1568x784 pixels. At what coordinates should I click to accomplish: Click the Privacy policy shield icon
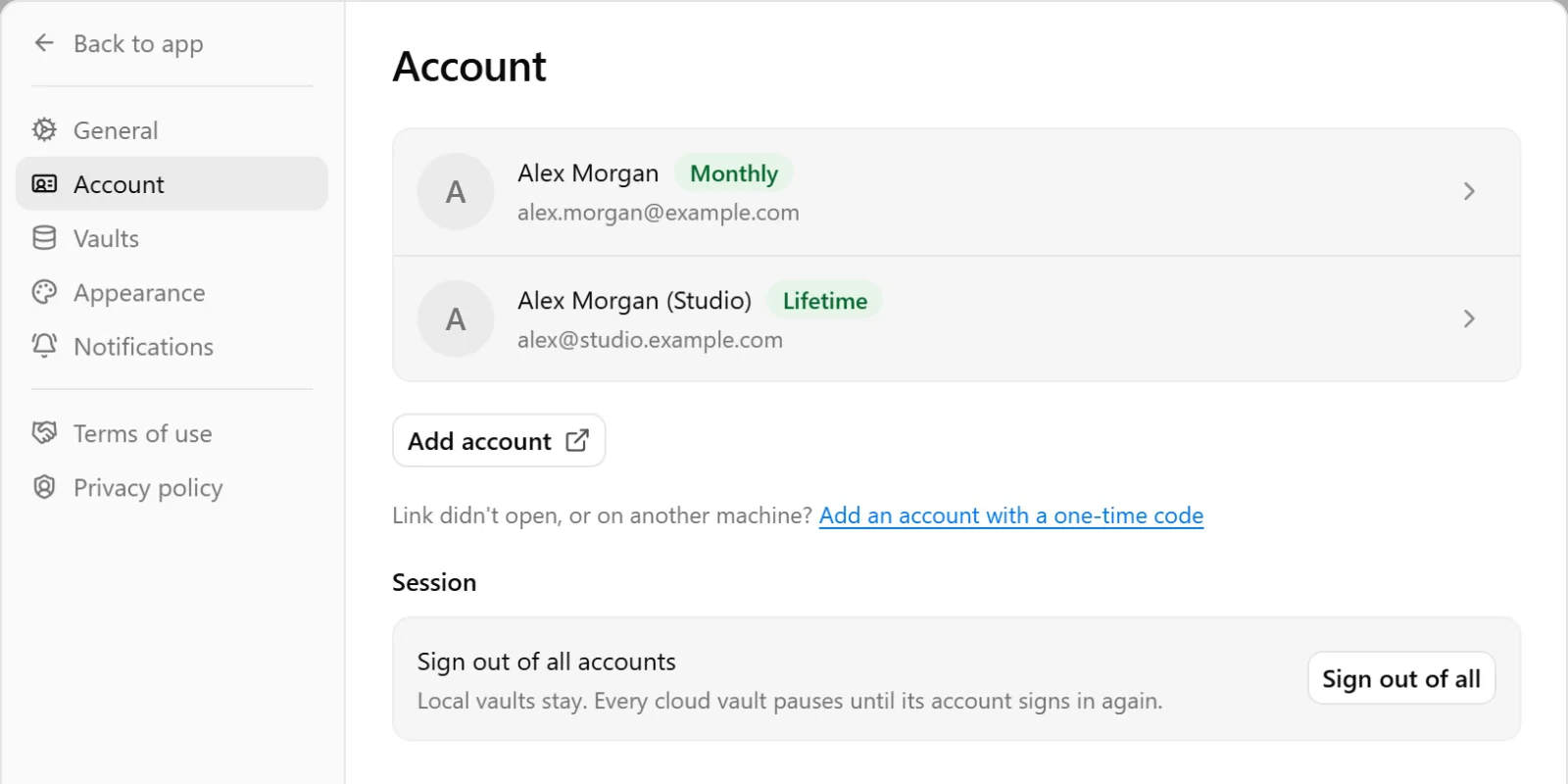point(44,487)
